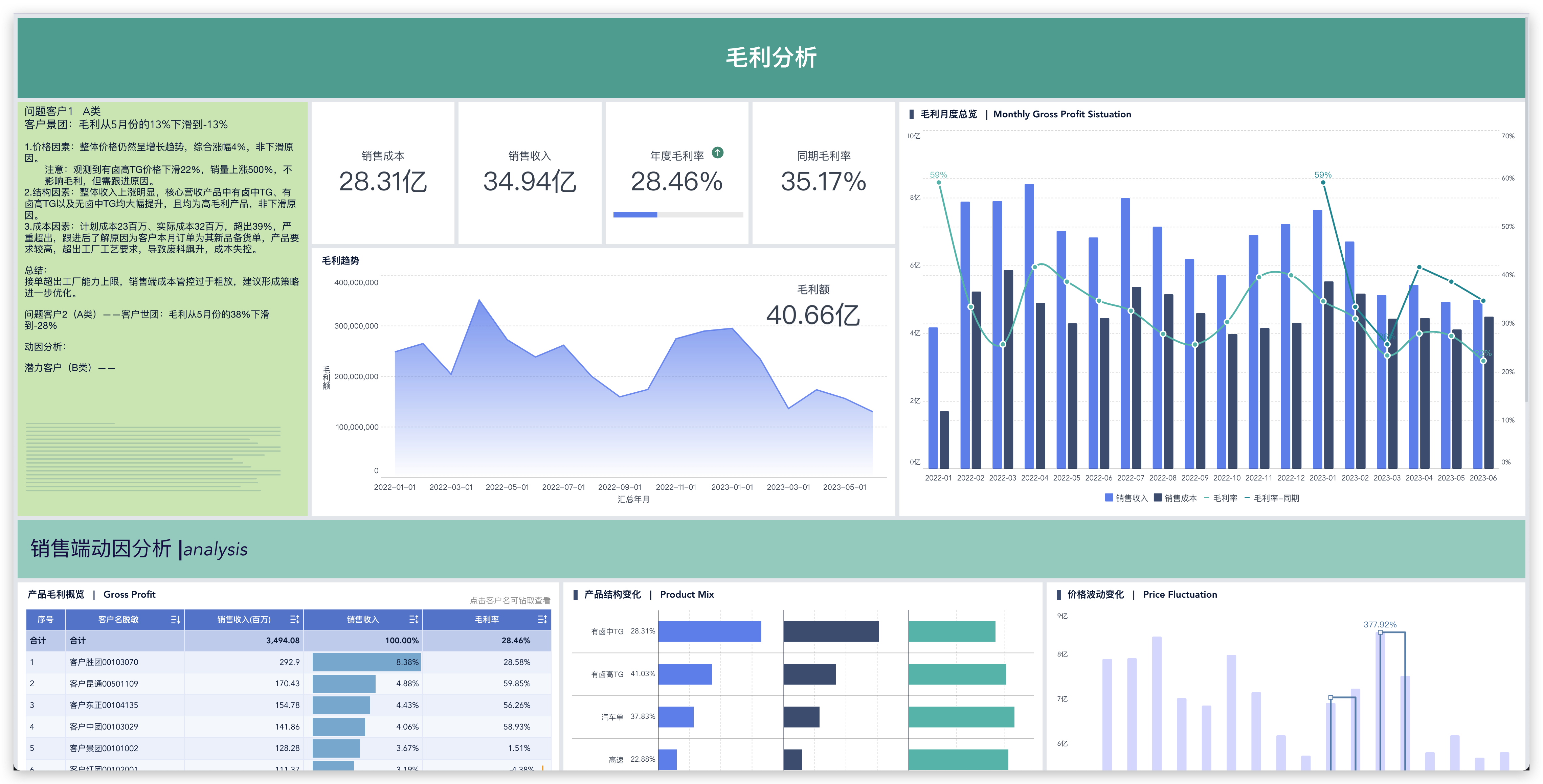Click the 377.92% marker on Price Fluctuation chart
This screenshot has height=784, width=1543.
click(x=1380, y=632)
